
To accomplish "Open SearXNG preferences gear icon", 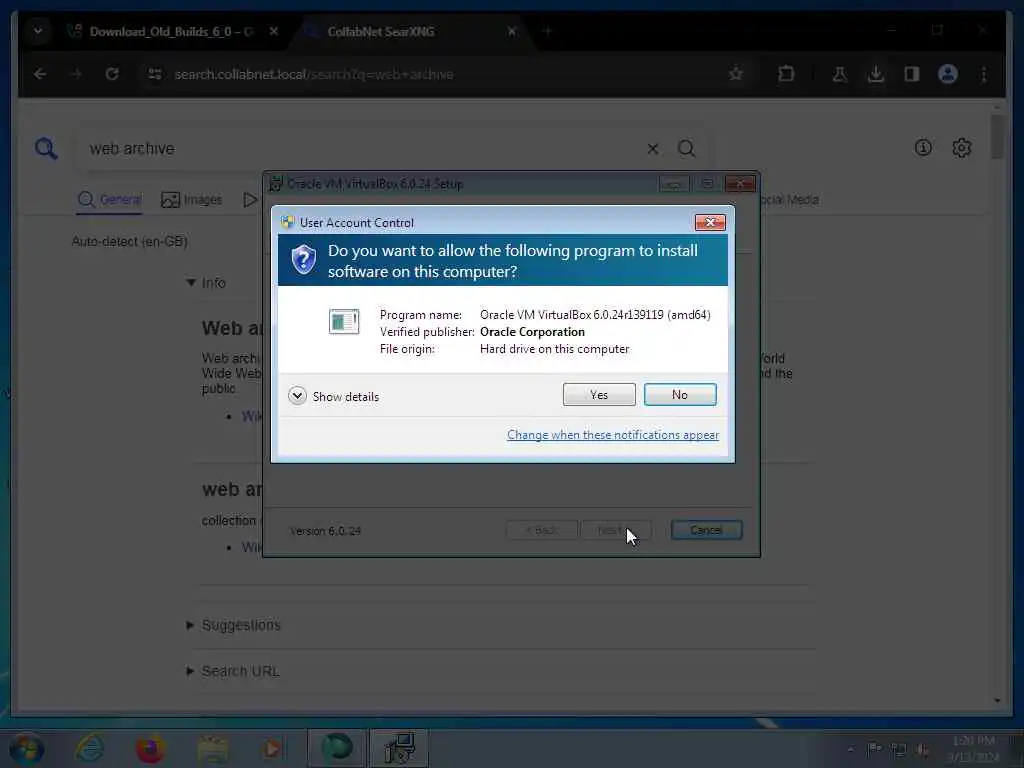I will [961, 148].
